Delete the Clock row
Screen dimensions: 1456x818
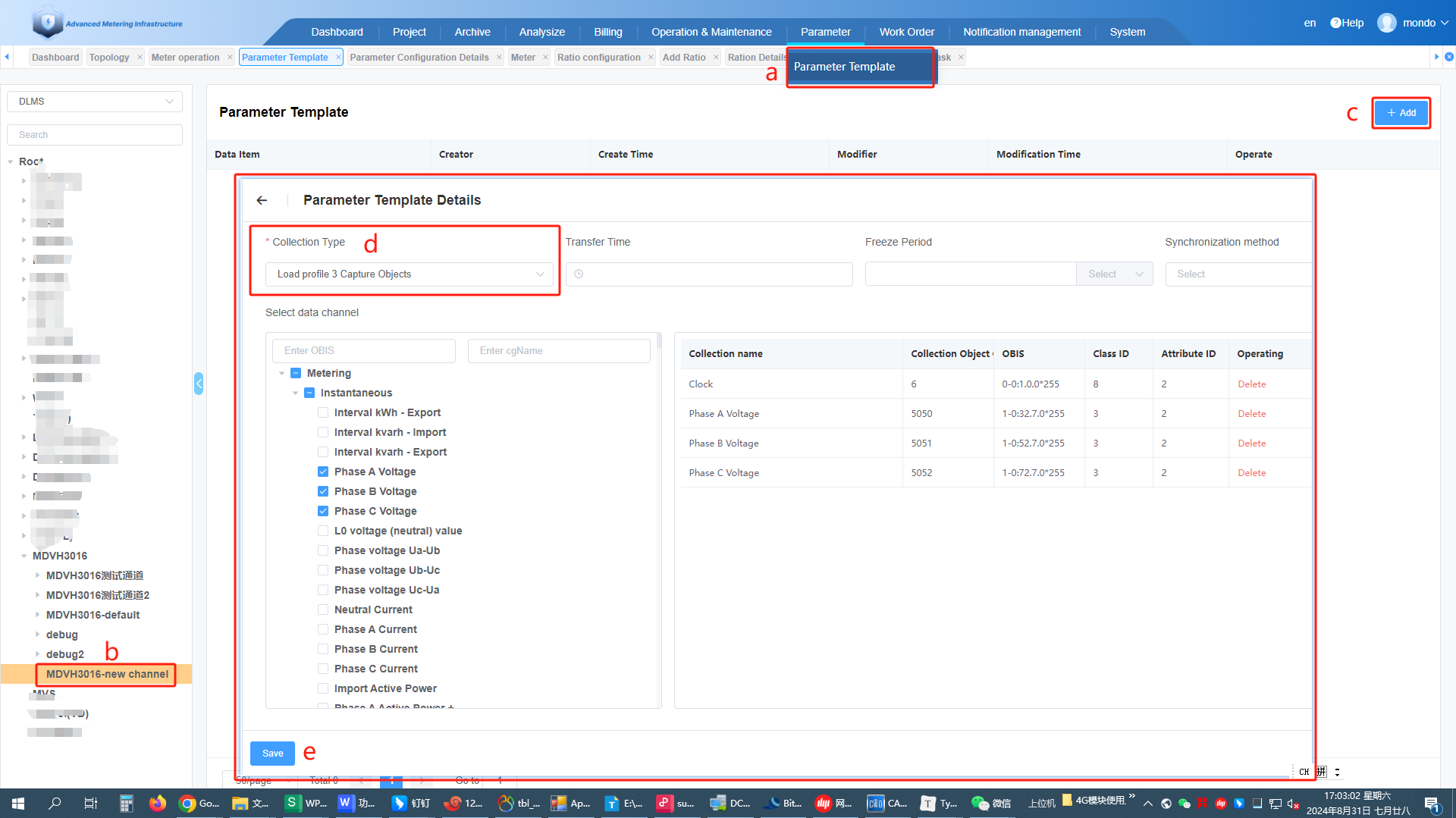[1251, 384]
